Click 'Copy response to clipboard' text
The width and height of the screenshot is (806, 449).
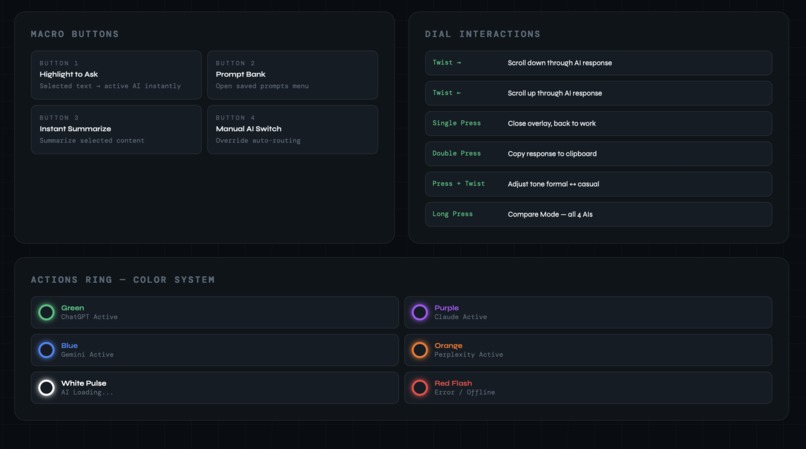[x=552, y=154]
